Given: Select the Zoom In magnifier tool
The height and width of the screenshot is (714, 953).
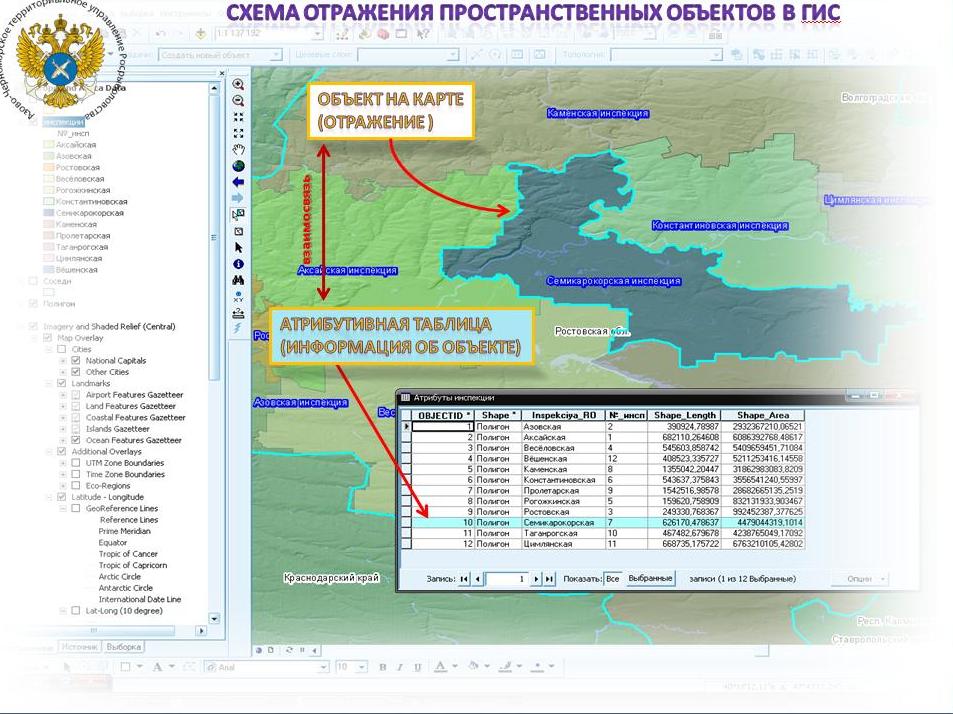Looking at the screenshot, I should (x=238, y=84).
